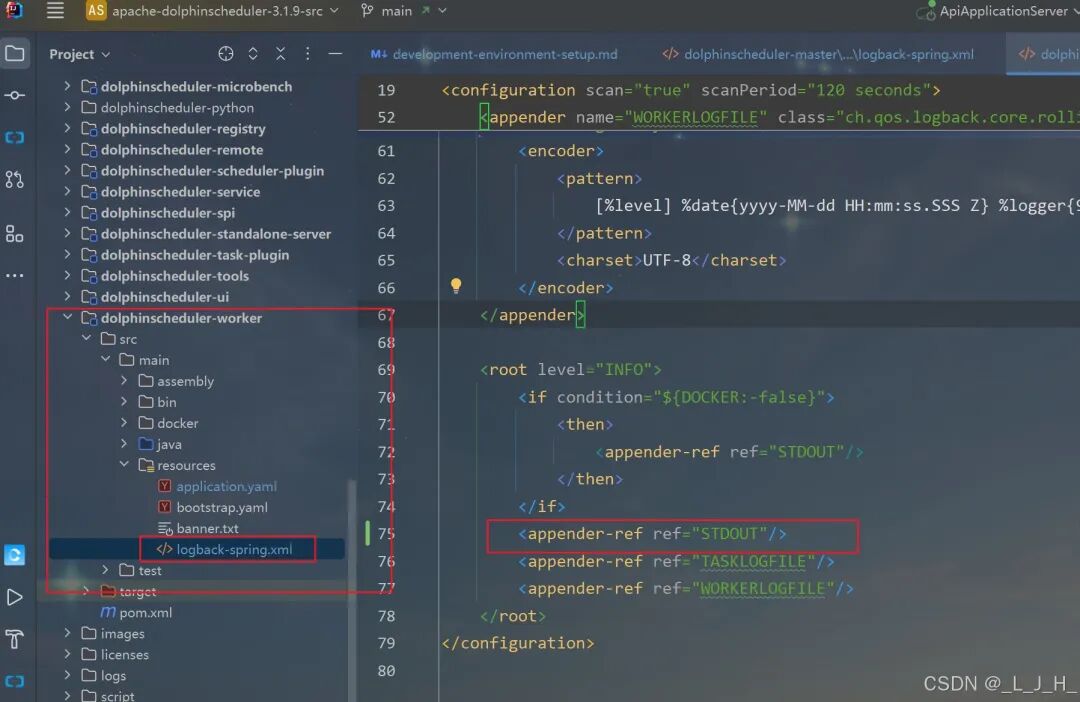Click the charset UTF-8 line

(672, 260)
